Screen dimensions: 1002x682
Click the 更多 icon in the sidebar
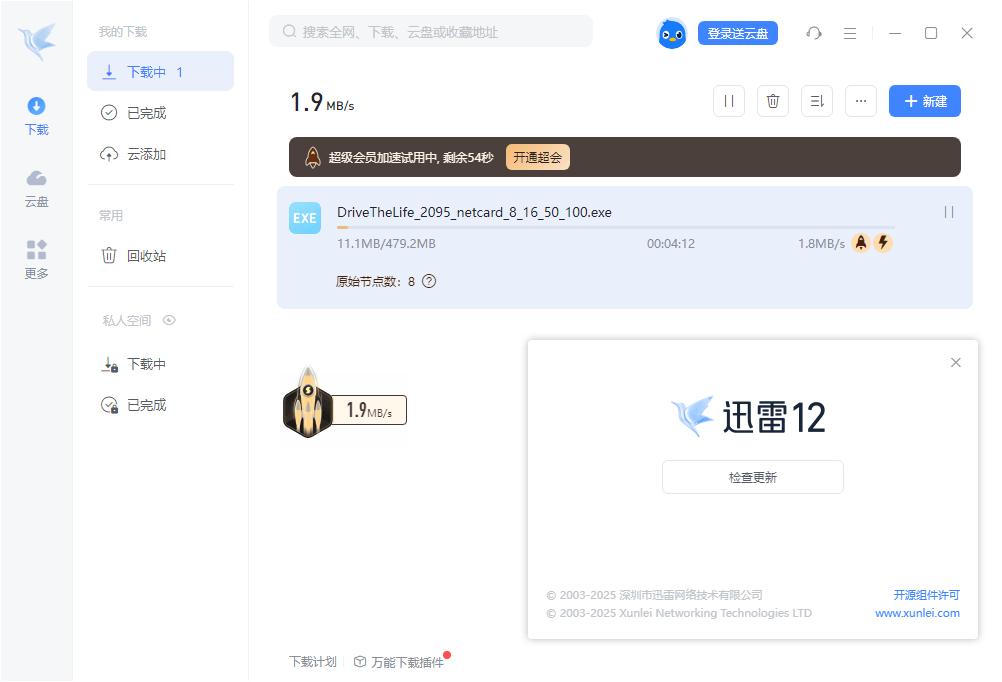pos(36,259)
